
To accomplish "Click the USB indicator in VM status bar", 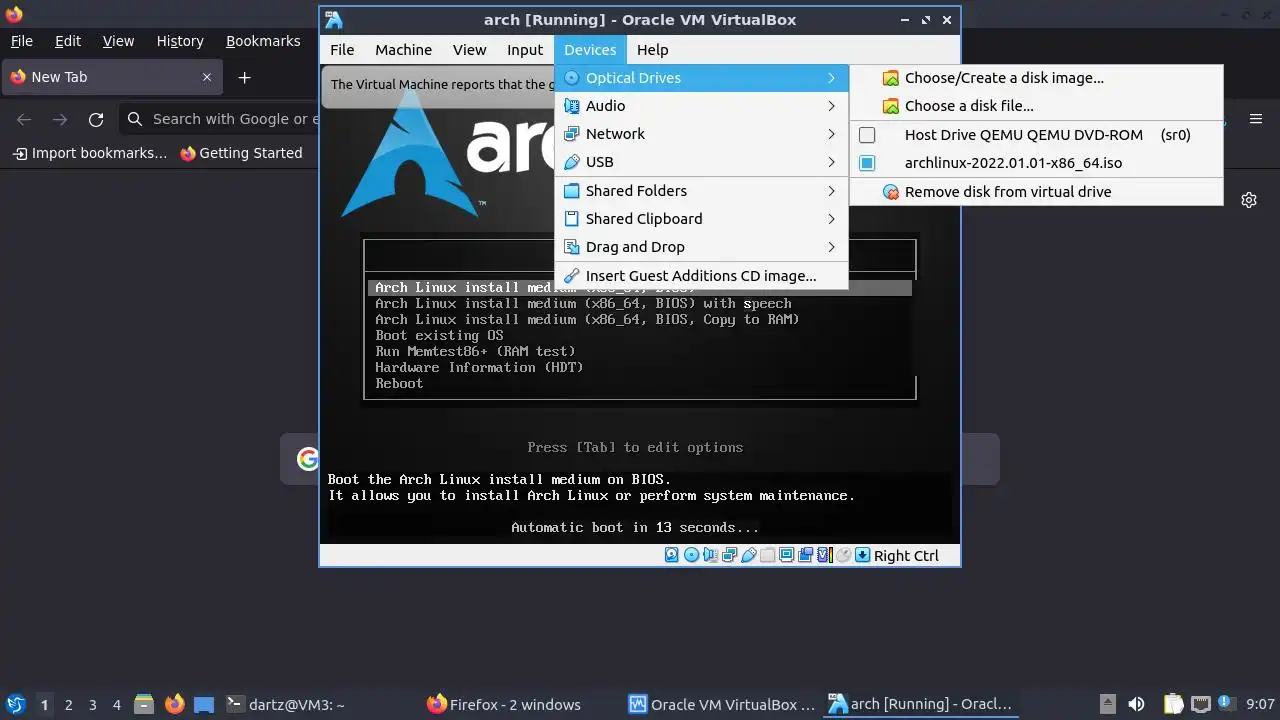I will point(749,555).
